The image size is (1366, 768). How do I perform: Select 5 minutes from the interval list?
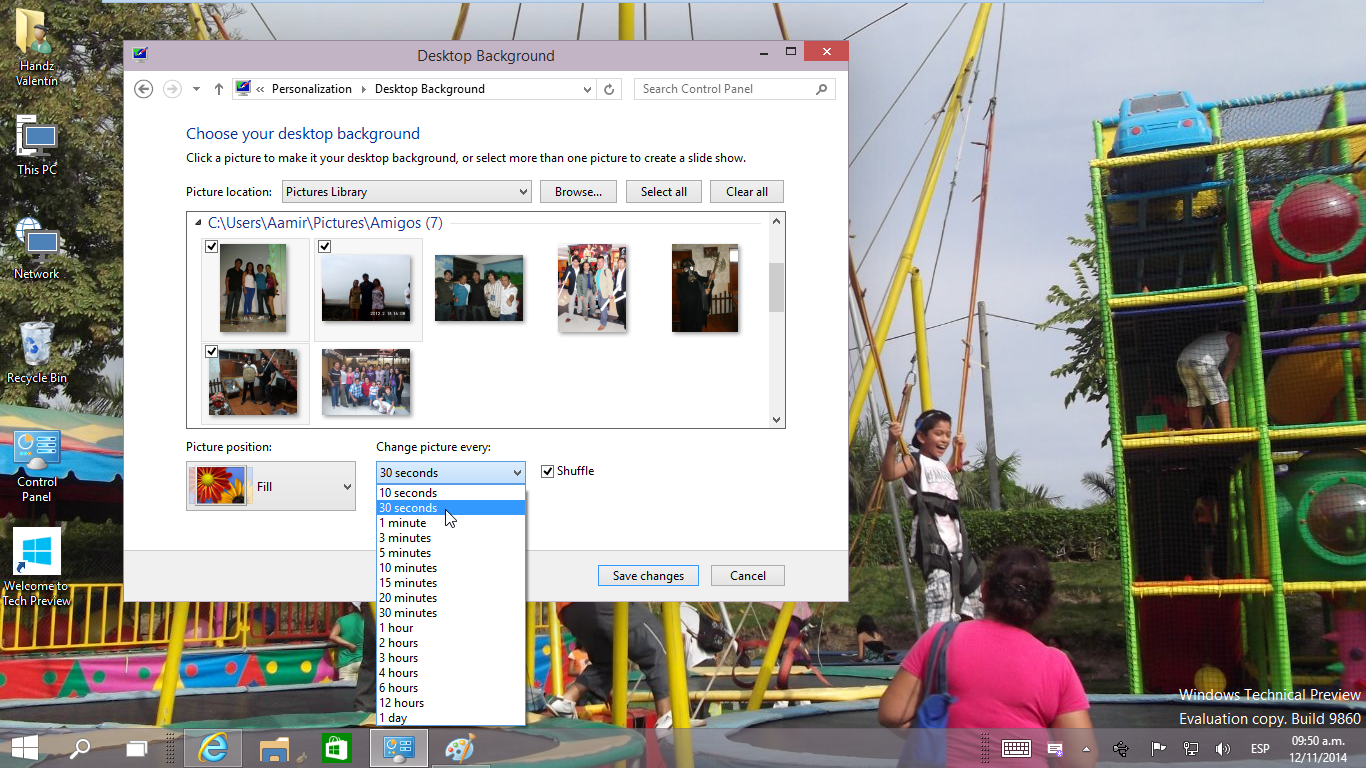click(x=405, y=553)
